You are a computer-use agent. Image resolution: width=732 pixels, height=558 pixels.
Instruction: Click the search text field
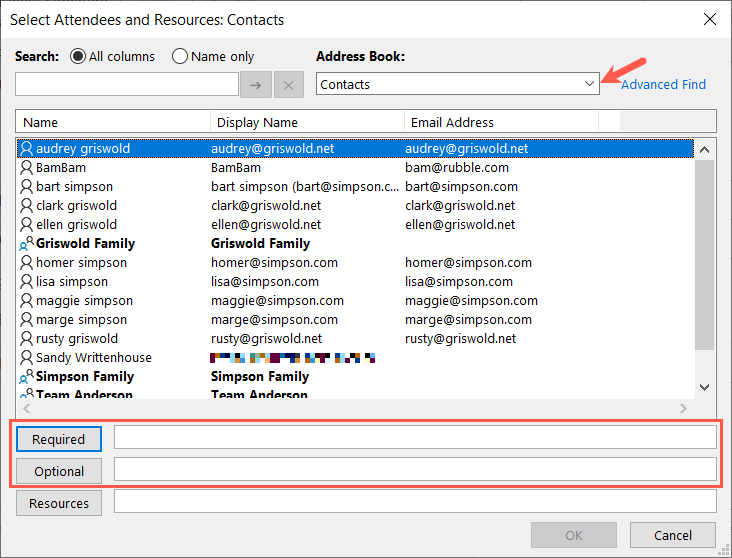(x=127, y=85)
